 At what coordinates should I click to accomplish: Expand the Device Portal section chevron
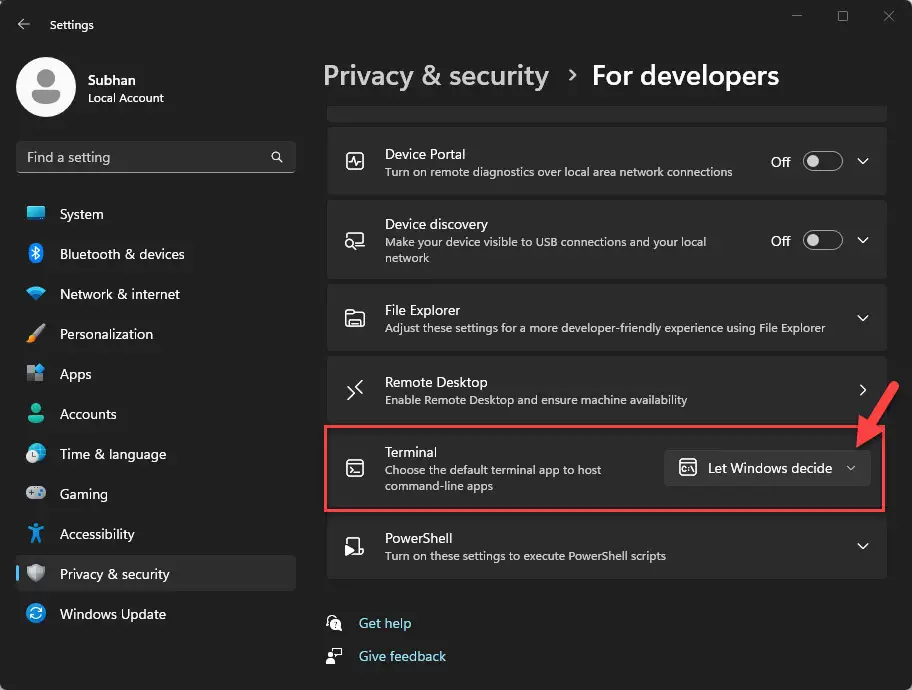[863, 161]
